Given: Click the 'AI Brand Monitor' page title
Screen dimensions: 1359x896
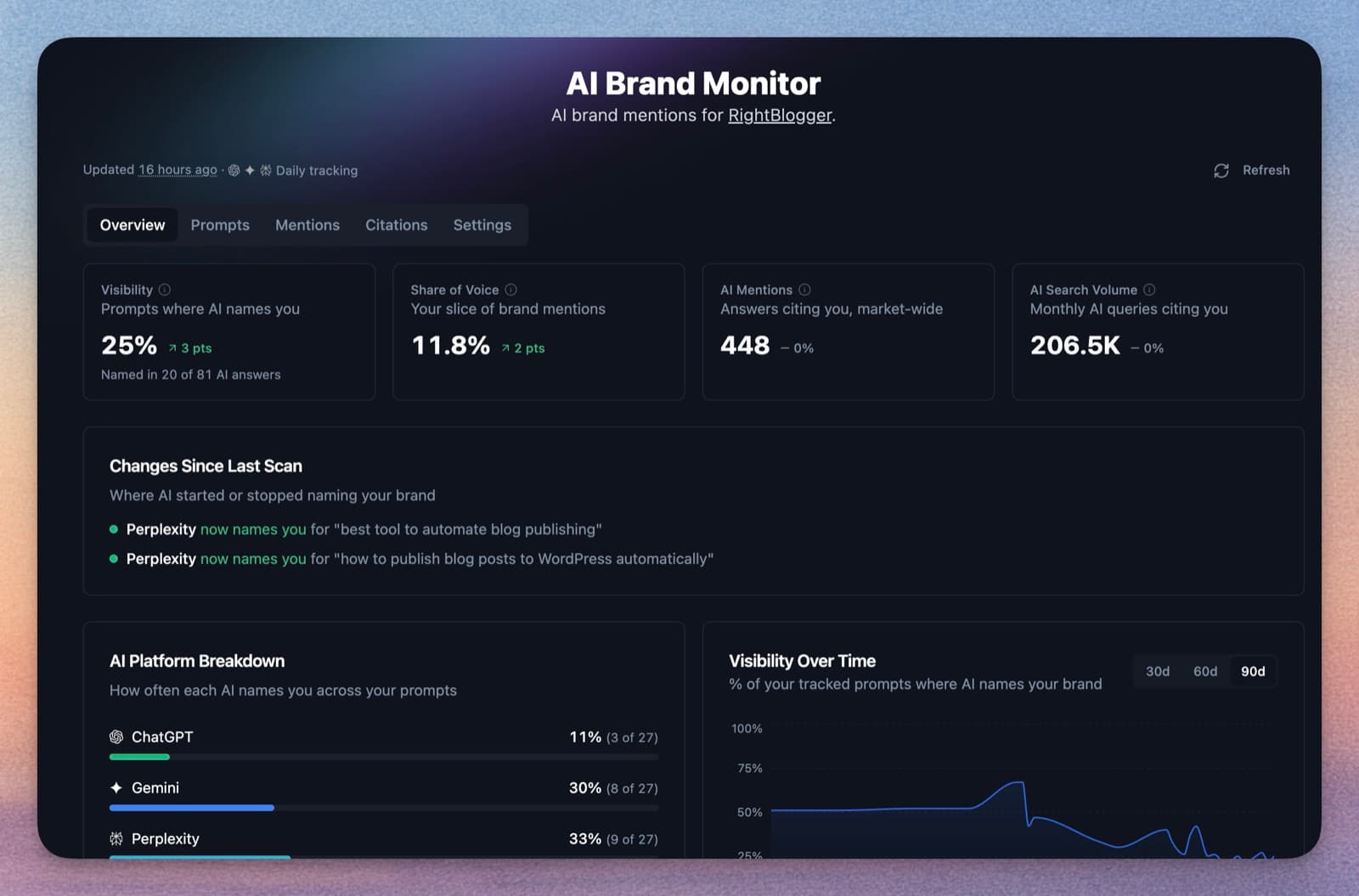Looking at the screenshot, I should [x=694, y=83].
